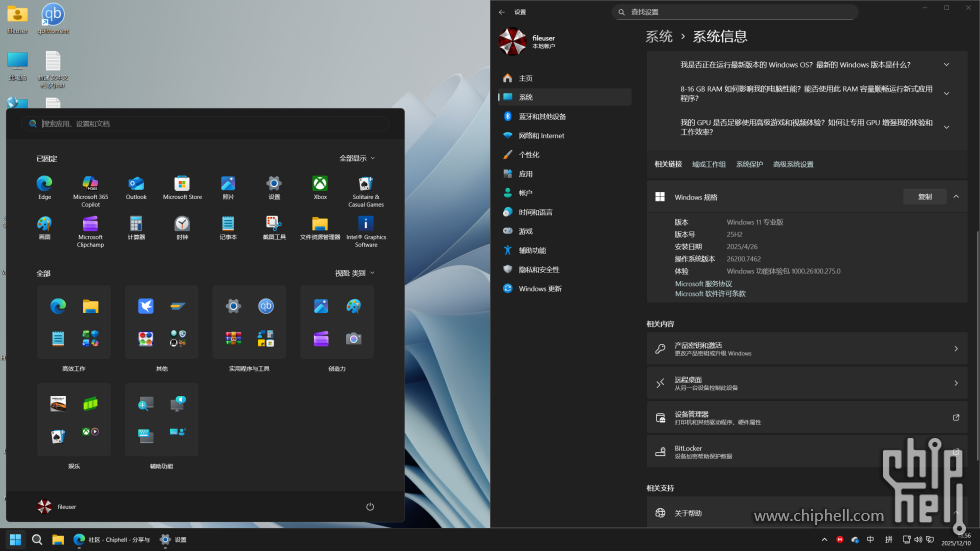
Task: Open File Explorer (文件资源管理器) pinned app
Action: coord(320,228)
